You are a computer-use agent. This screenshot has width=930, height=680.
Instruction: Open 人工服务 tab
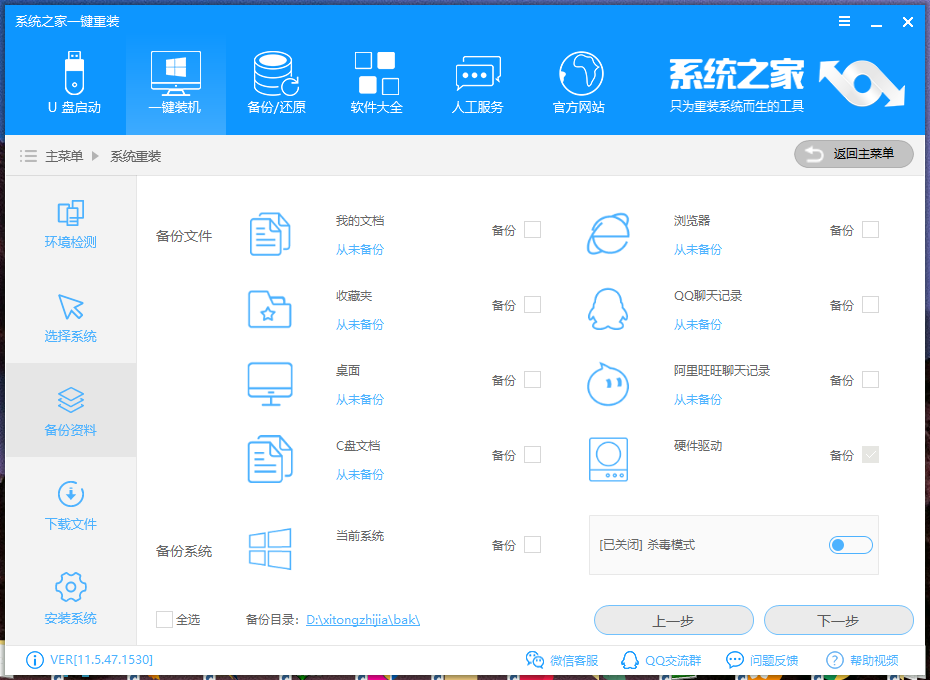pos(477,83)
